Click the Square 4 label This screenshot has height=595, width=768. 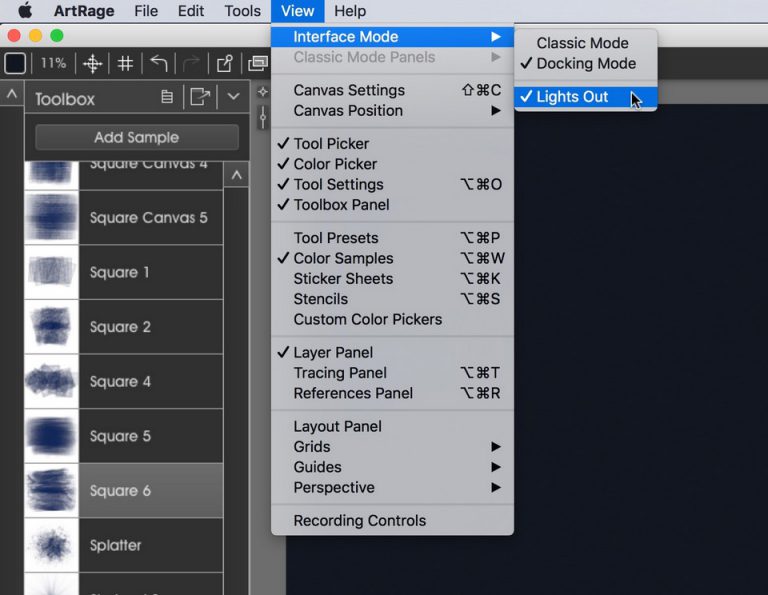click(120, 381)
